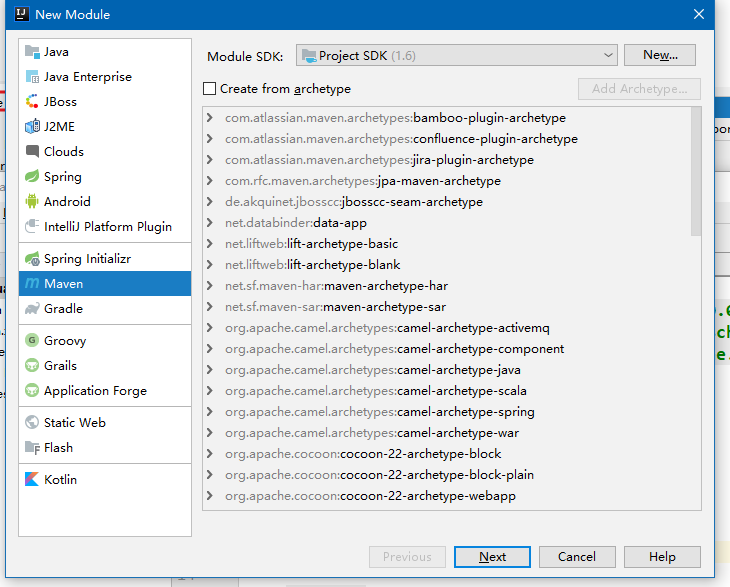Click IntelliJ logo in title bar
The height and width of the screenshot is (587, 730).
(x=22, y=14)
